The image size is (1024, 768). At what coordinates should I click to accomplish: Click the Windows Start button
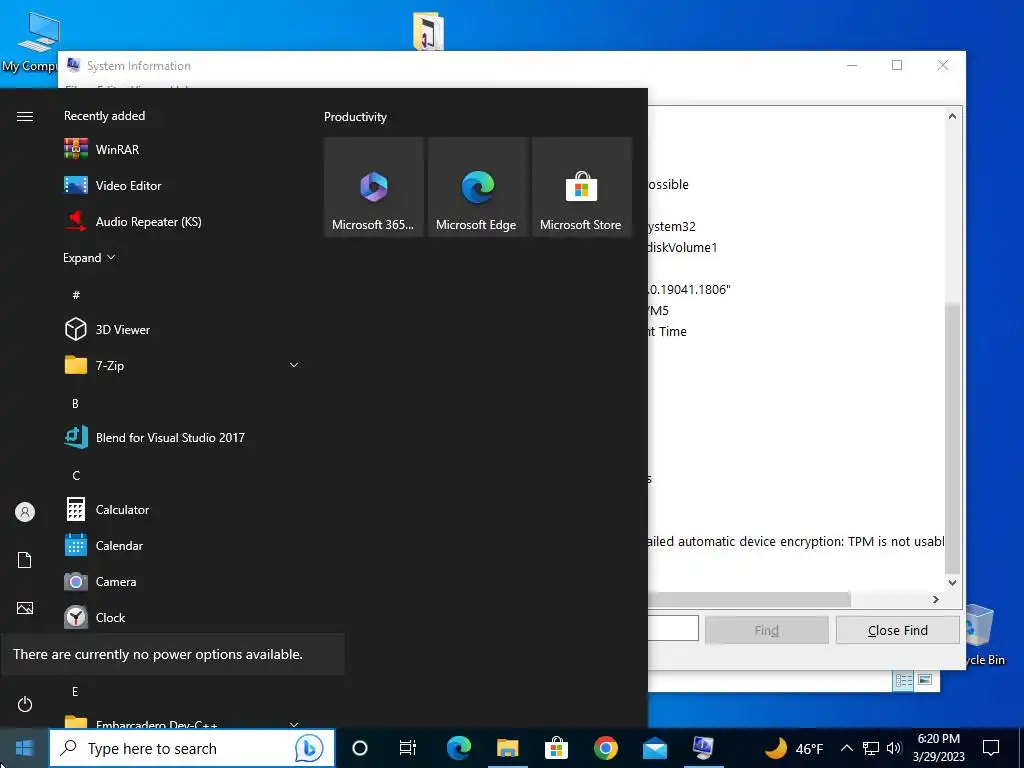coord(24,748)
